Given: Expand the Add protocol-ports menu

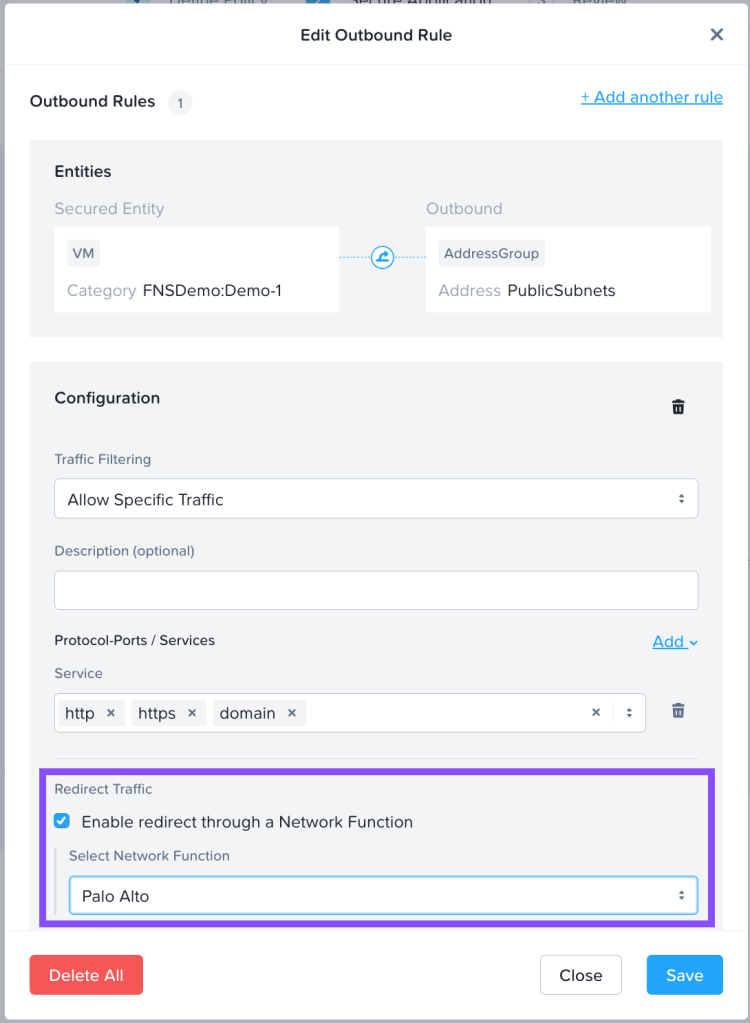Looking at the screenshot, I should (x=674, y=642).
